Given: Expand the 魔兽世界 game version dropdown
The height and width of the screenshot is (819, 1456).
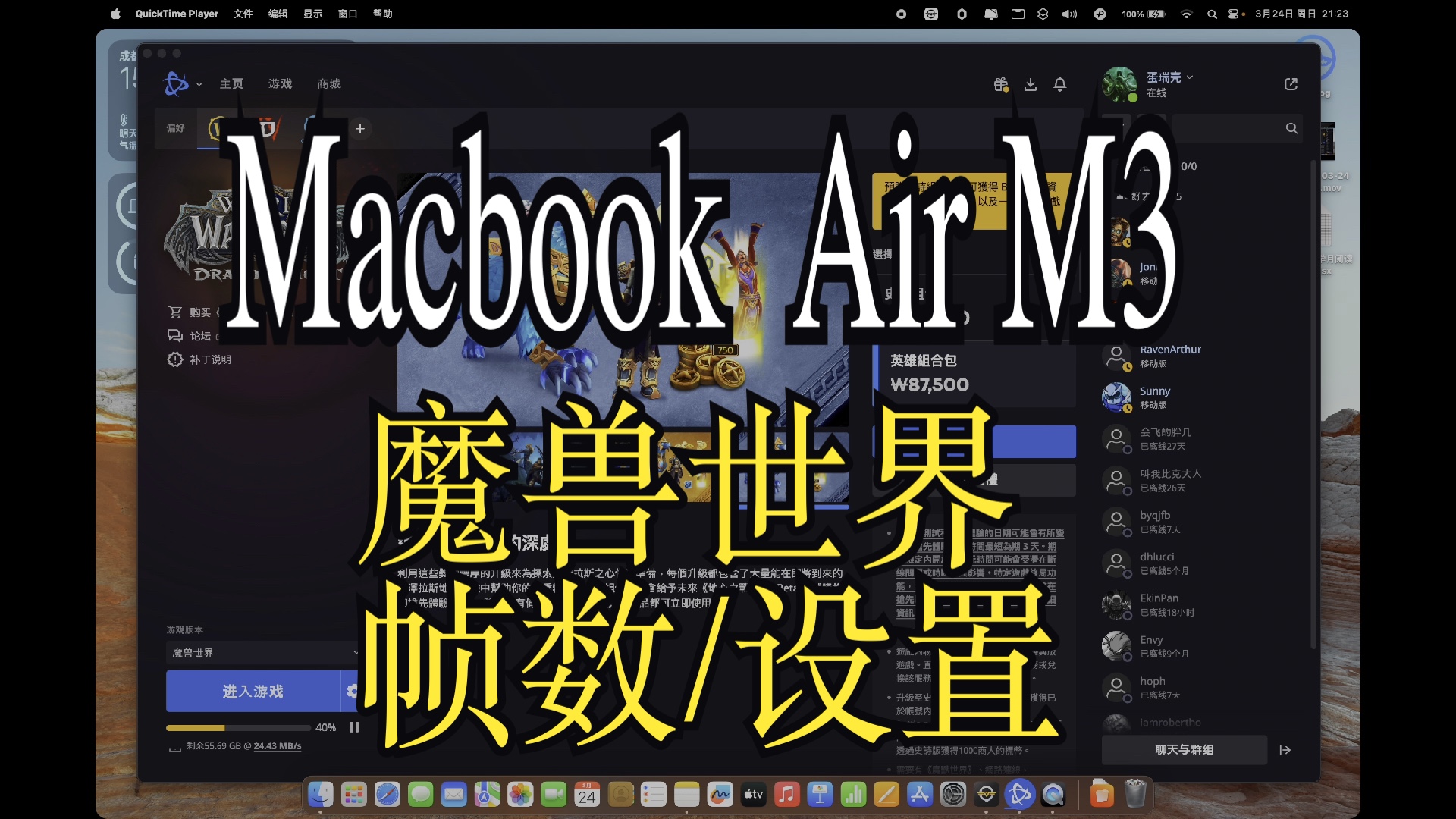Looking at the screenshot, I should [x=264, y=652].
